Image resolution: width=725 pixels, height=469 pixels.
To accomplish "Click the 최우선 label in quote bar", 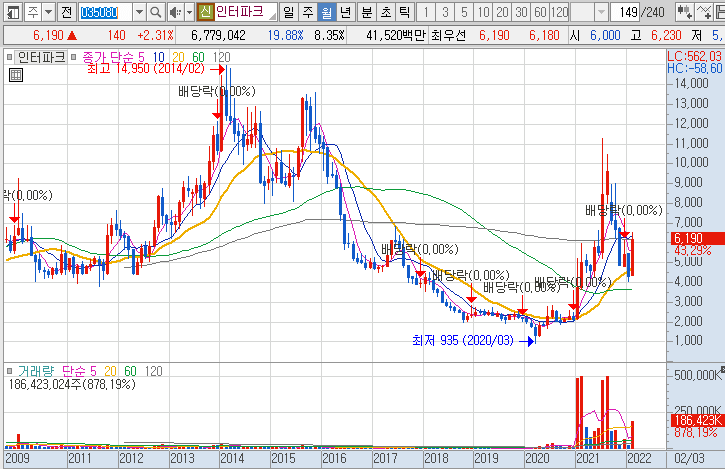I will [x=448, y=35].
